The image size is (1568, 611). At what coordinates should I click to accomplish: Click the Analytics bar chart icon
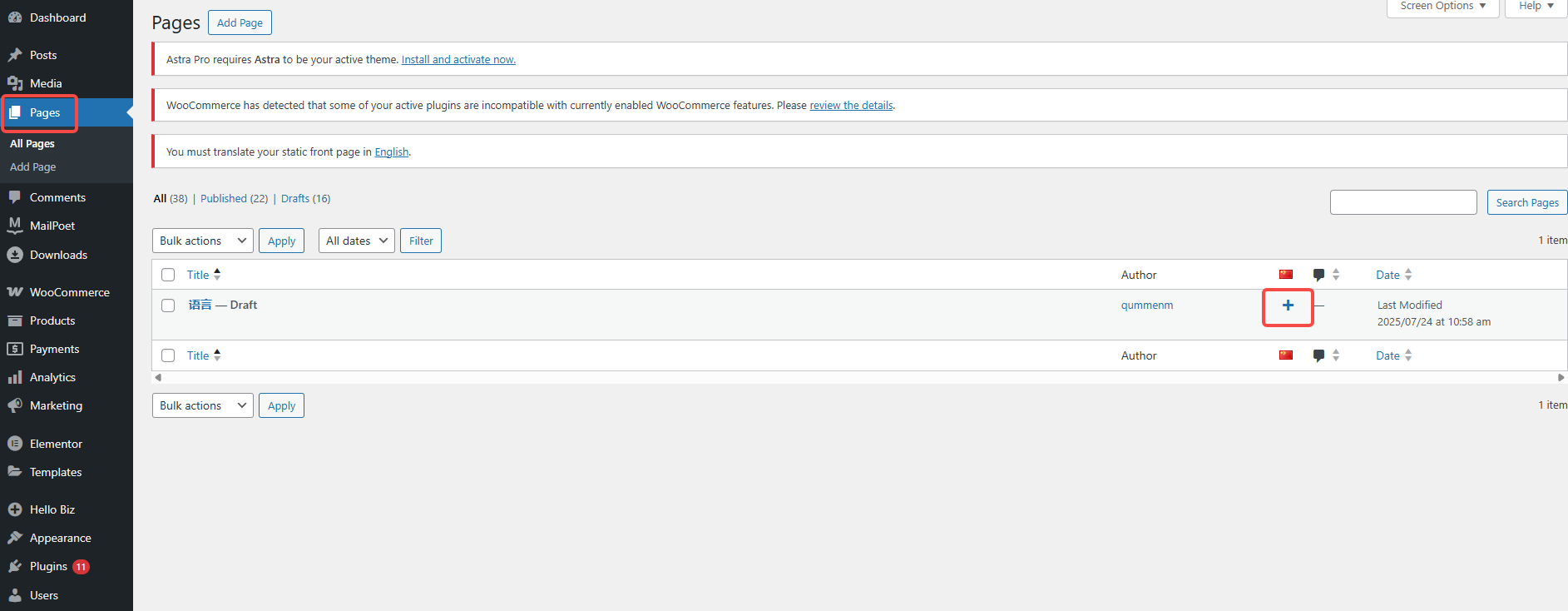[x=15, y=377]
